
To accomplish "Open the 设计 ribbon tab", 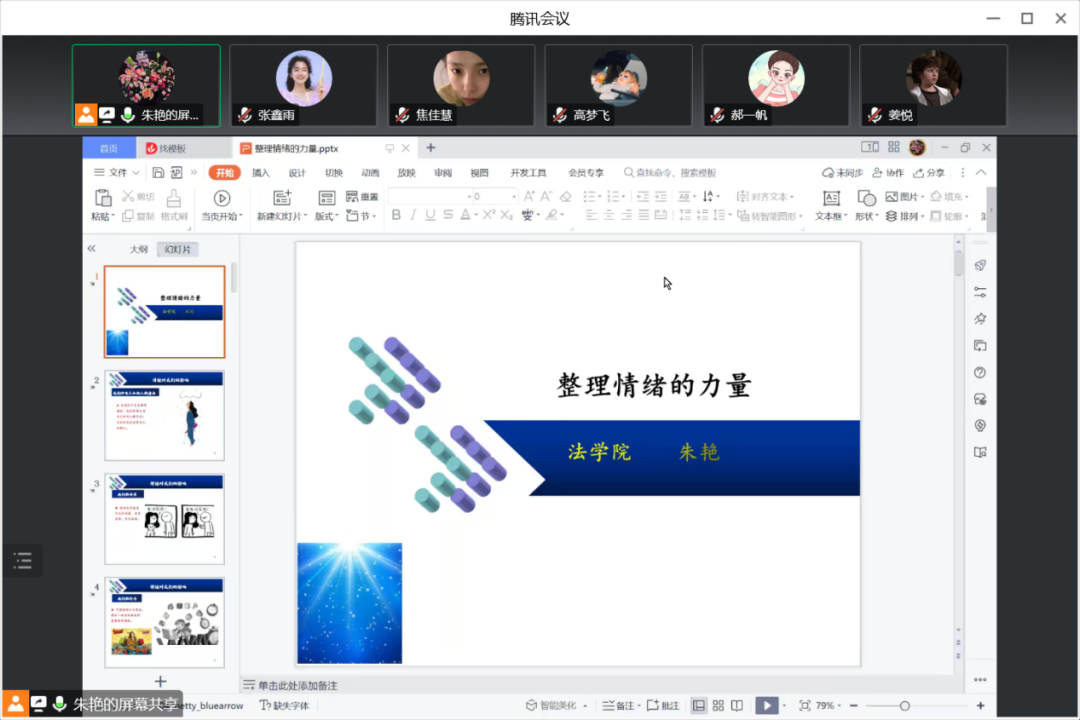I will click(297, 173).
